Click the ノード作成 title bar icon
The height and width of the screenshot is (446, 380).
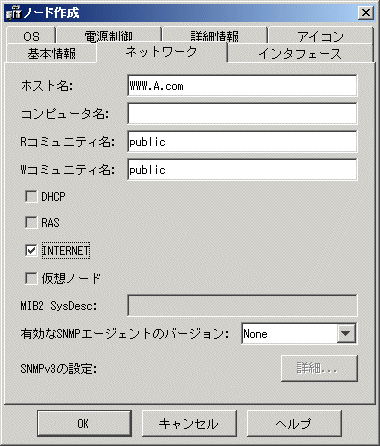click(x=13, y=13)
